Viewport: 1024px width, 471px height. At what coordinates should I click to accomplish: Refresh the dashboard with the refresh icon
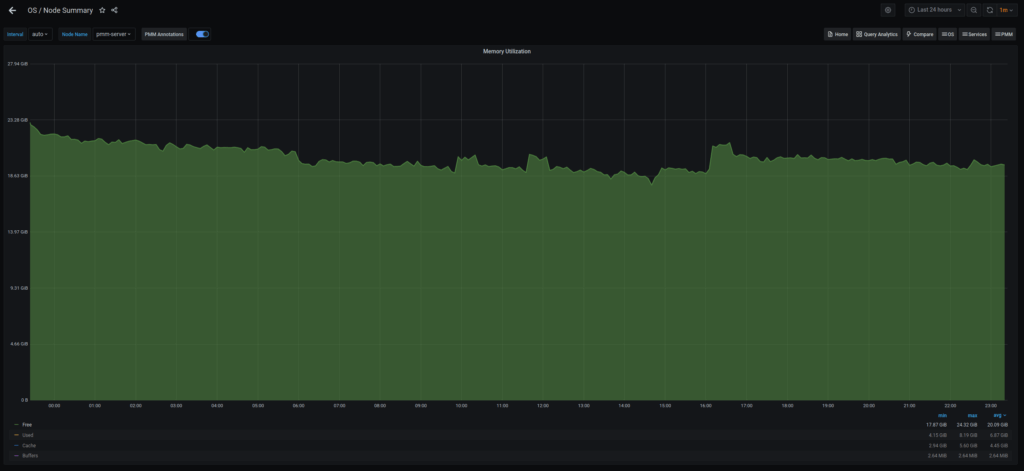pyautogui.click(x=990, y=10)
